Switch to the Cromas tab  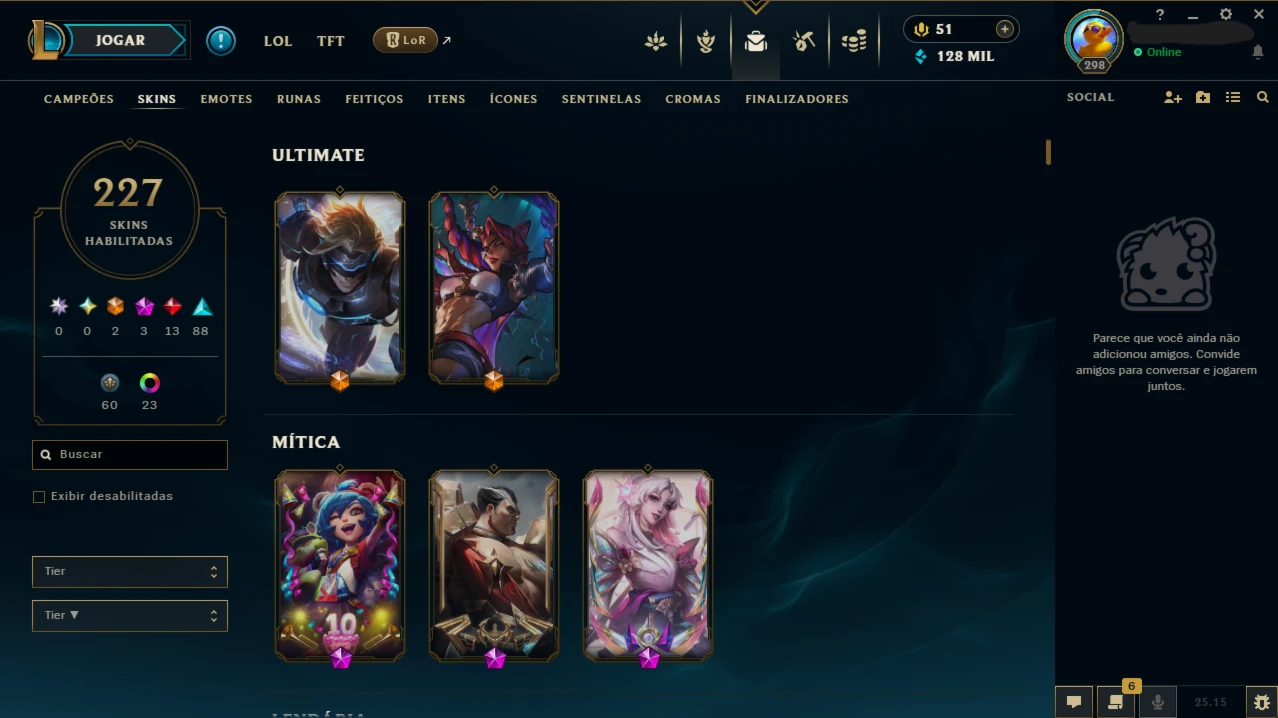click(693, 99)
